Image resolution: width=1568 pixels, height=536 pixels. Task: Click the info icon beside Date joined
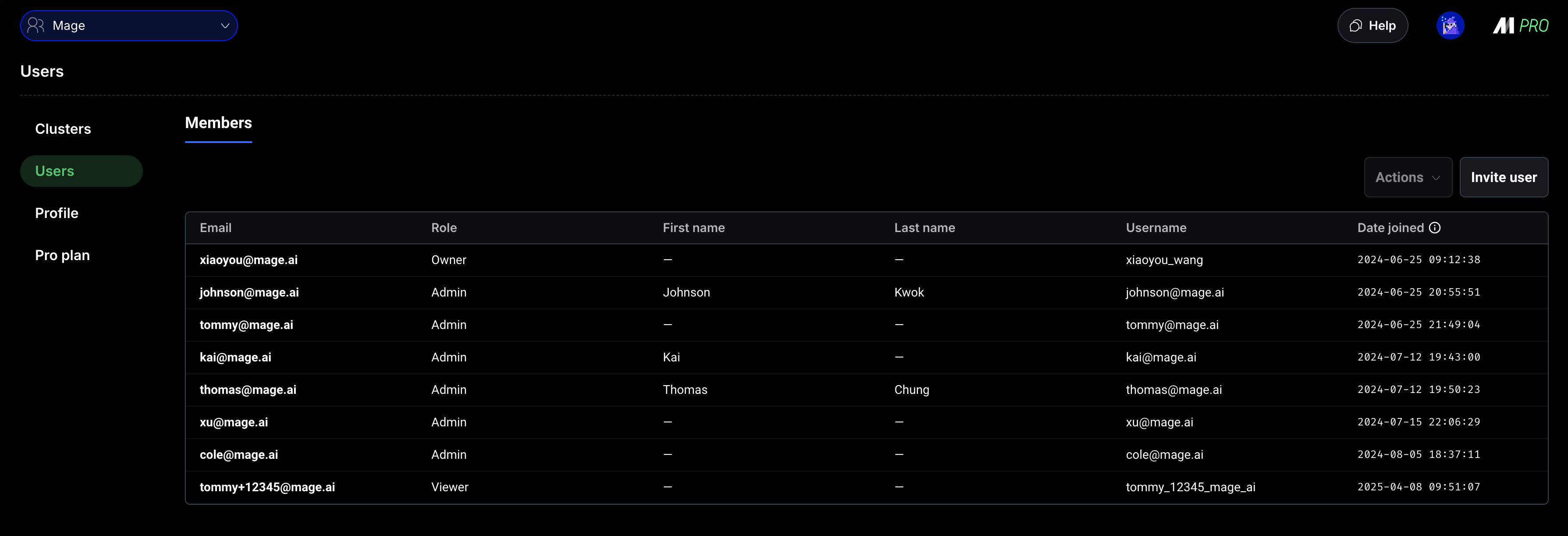pos(1435,228)
